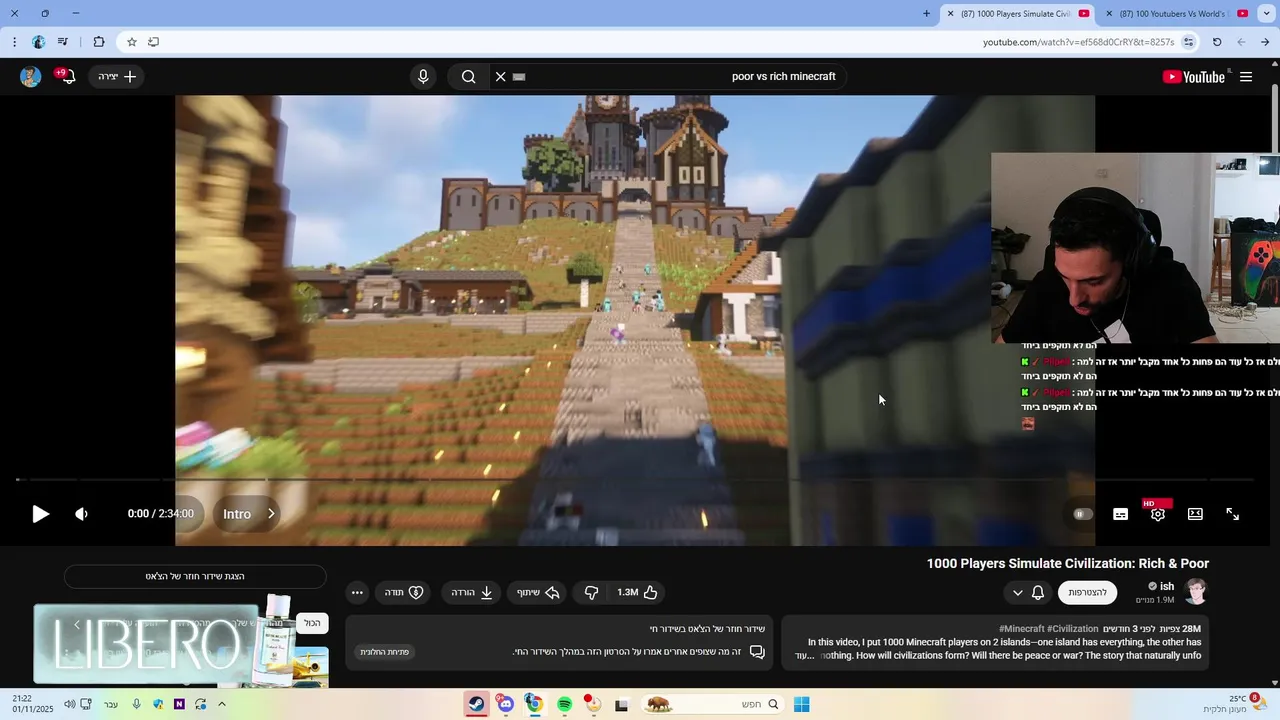The height and width of the screenshot is (720, 1280).
Task: Select the '1000 Players Simulate Civil' tab
Action: 1018,14
